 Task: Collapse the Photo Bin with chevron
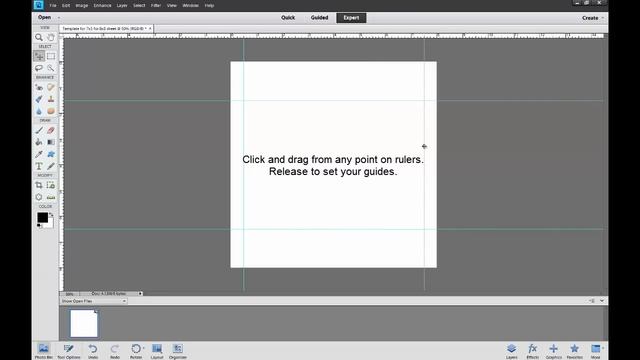point(602,301)
